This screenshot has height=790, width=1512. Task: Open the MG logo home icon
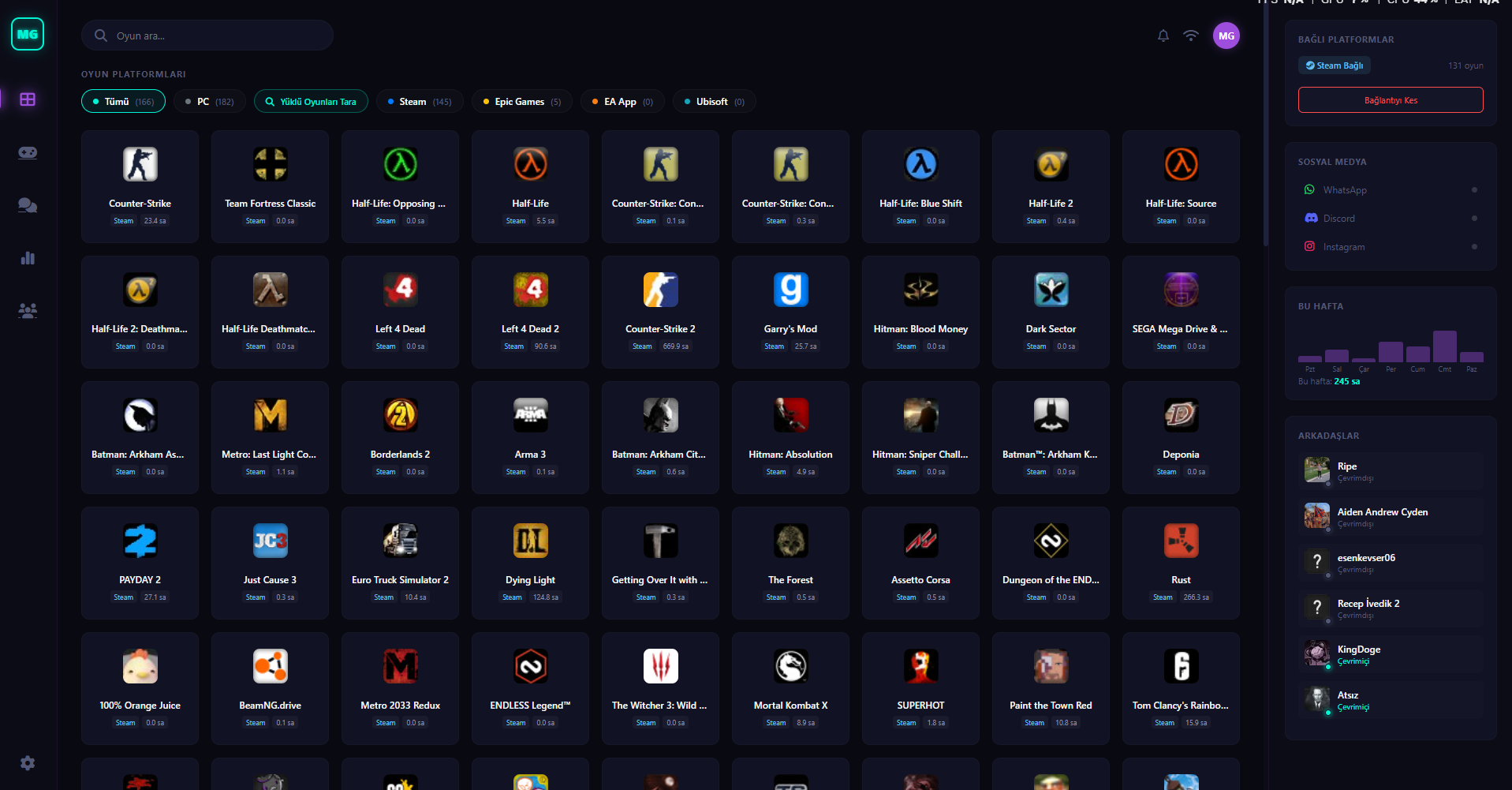tap(28, 34)
